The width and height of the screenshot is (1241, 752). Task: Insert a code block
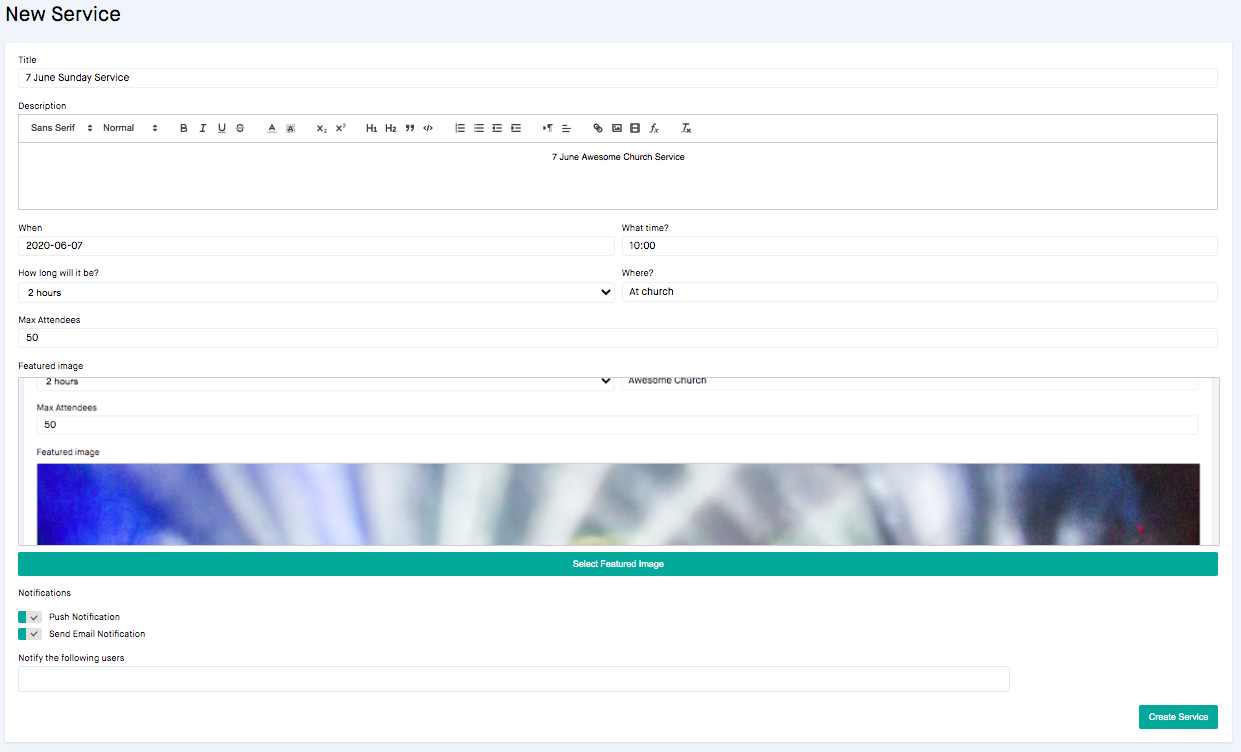point(427,127)
